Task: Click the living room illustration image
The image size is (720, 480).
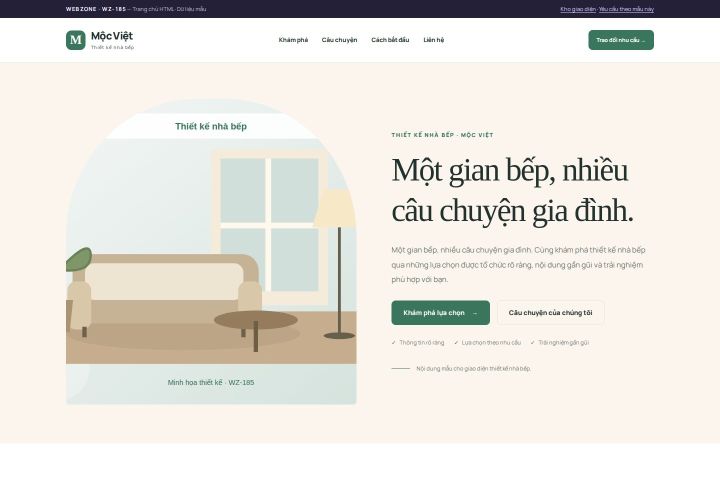Action: pos(211,251)
